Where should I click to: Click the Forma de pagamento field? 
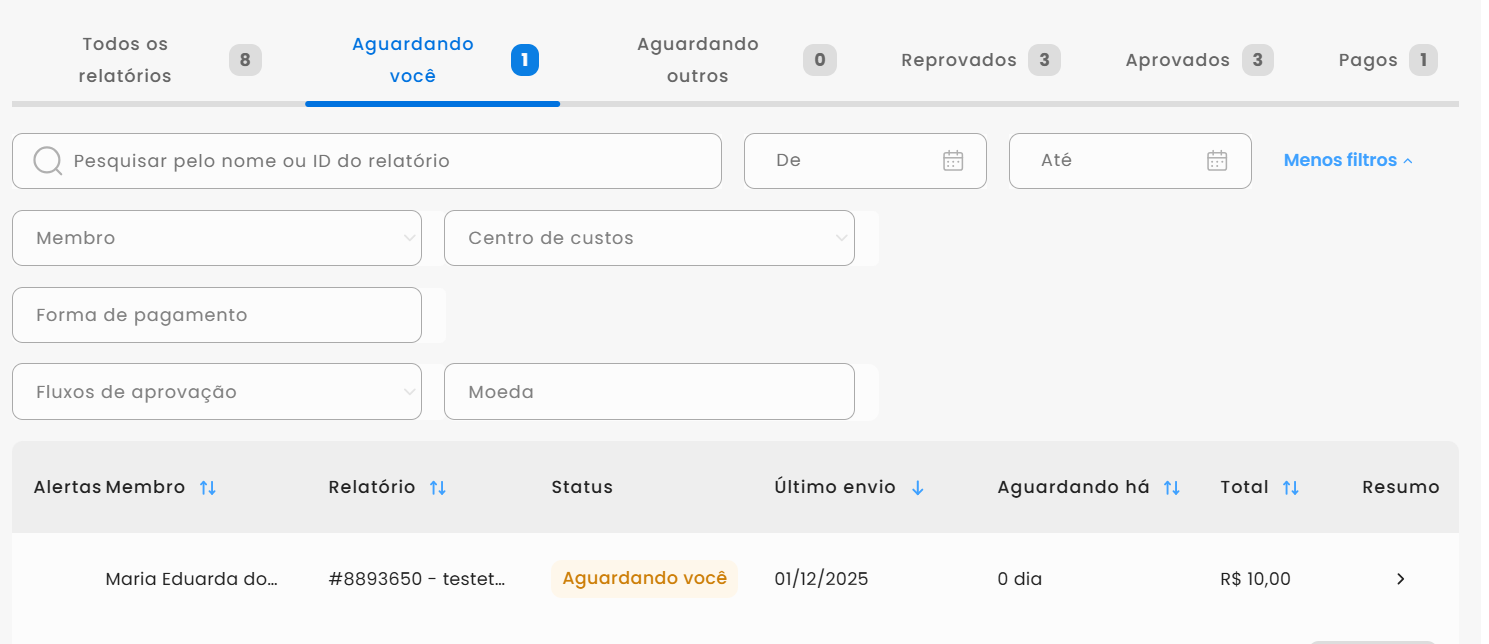tap(217, 315)
